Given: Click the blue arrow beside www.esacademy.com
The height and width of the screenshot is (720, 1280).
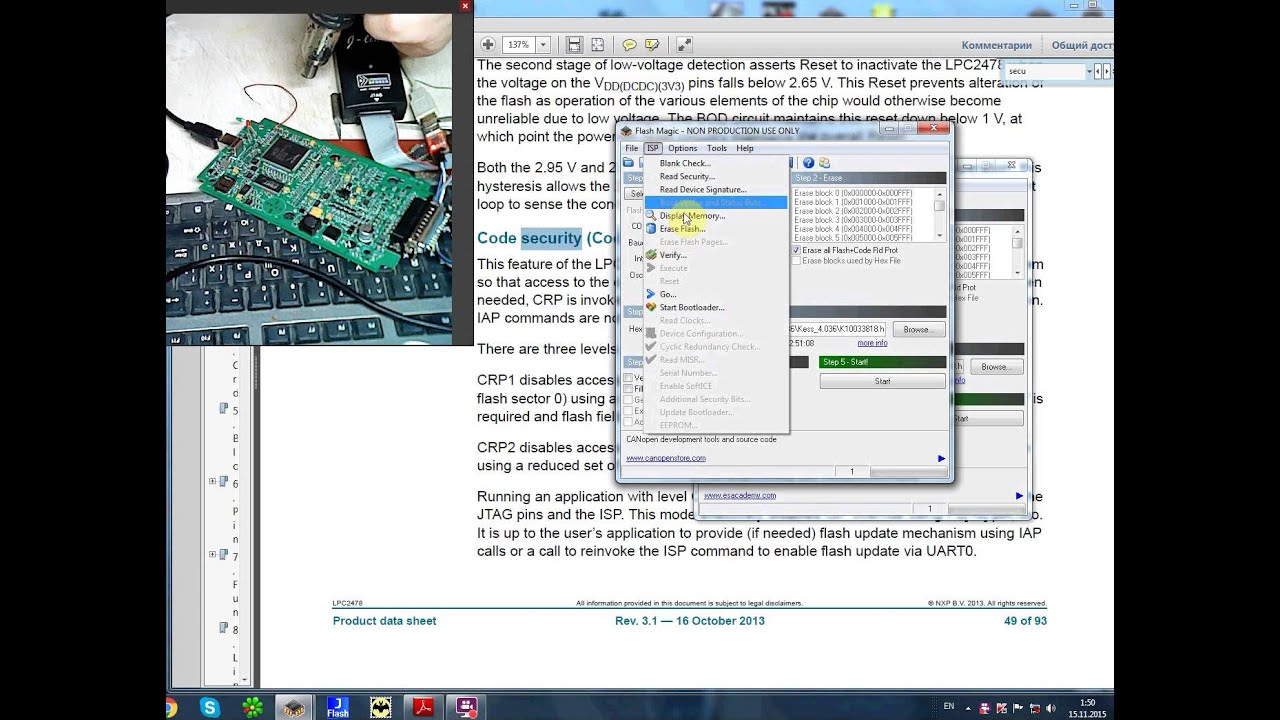Looking at the screenshot, I should point(1019,495).
